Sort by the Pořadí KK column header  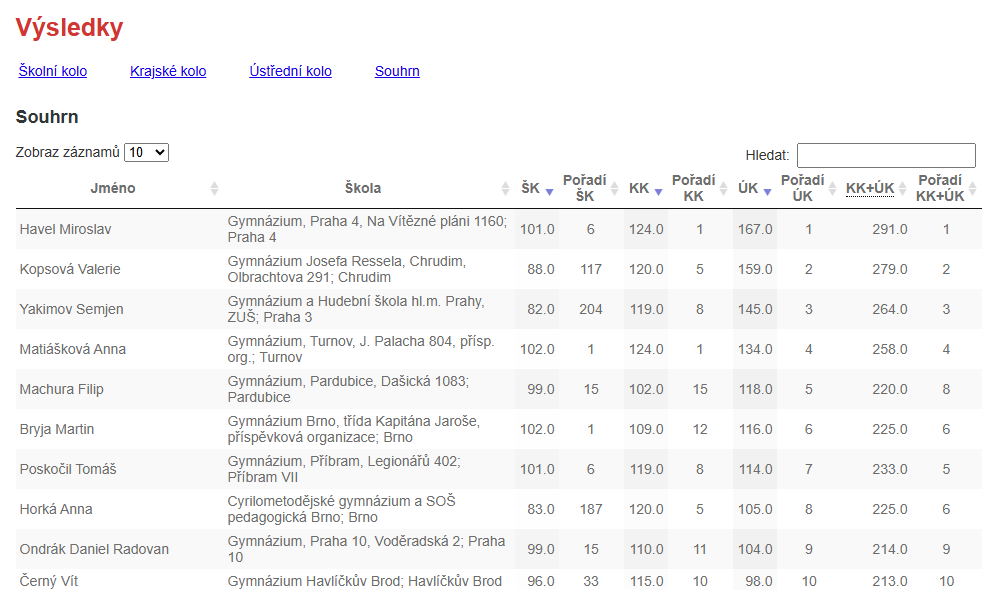coord(693,188)
